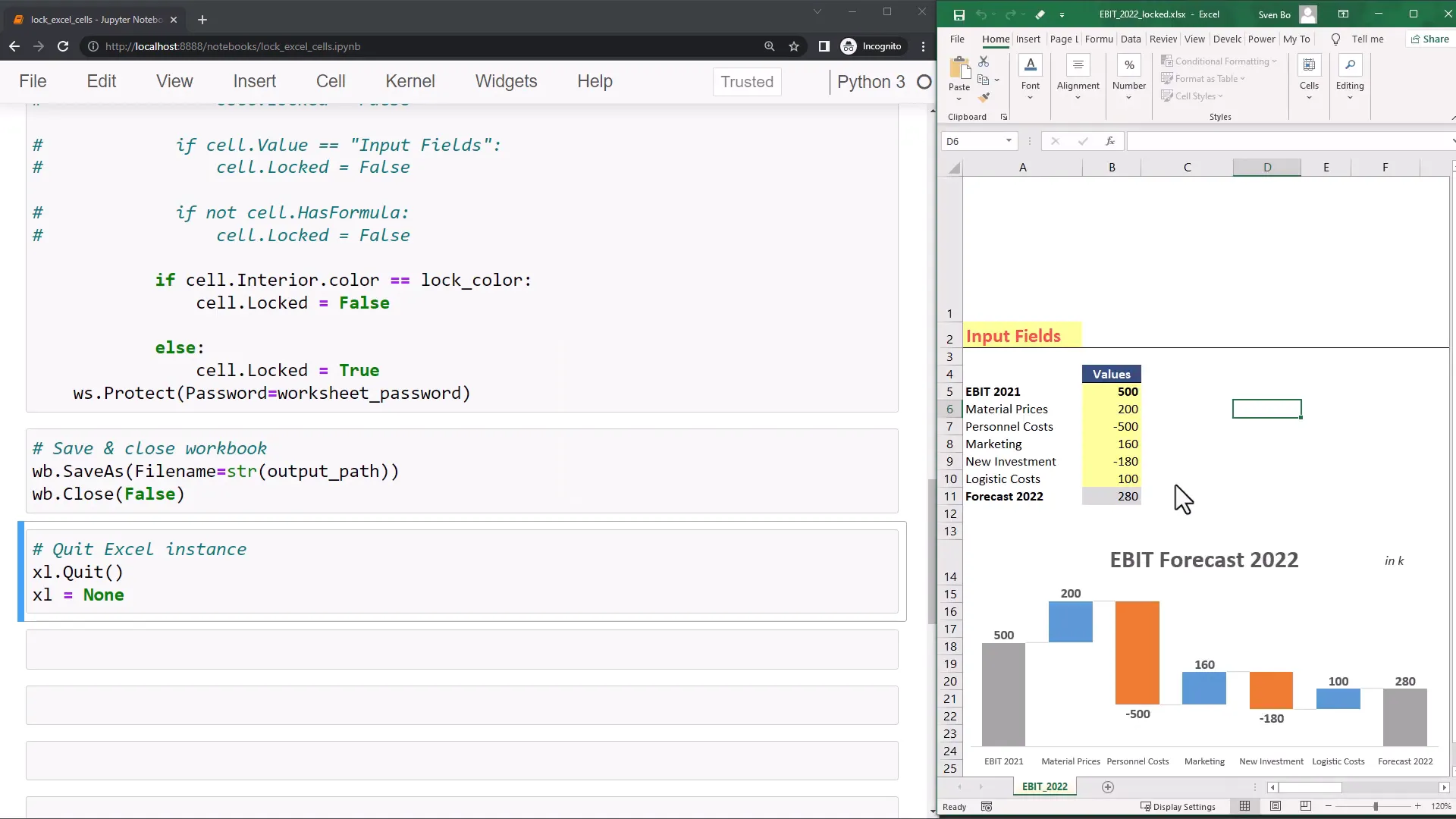Switch to Page Layout view
Screen dimensions: 1456x819
tap(1276, 806)
